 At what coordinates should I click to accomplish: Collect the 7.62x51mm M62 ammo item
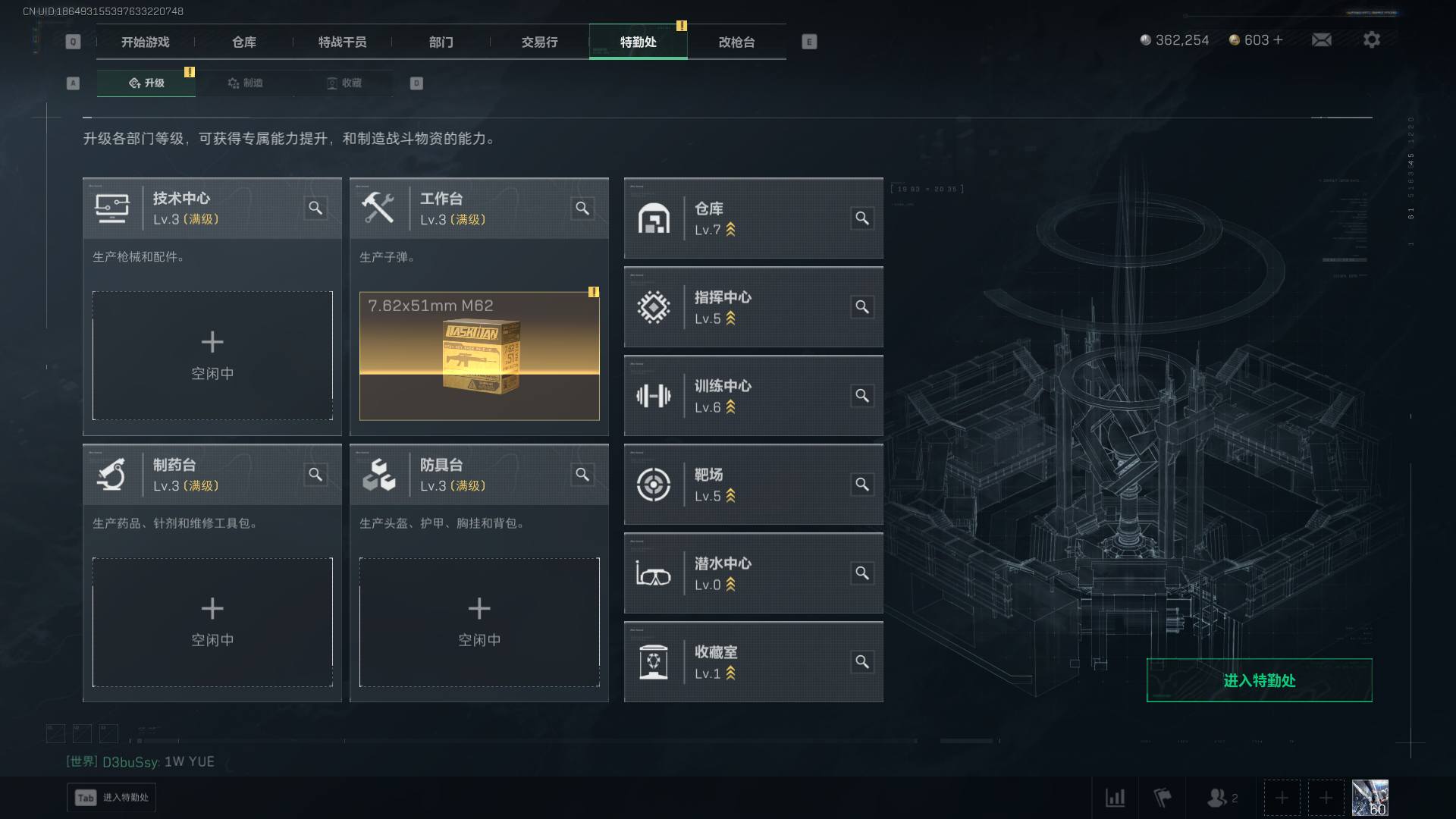[479, 356]
